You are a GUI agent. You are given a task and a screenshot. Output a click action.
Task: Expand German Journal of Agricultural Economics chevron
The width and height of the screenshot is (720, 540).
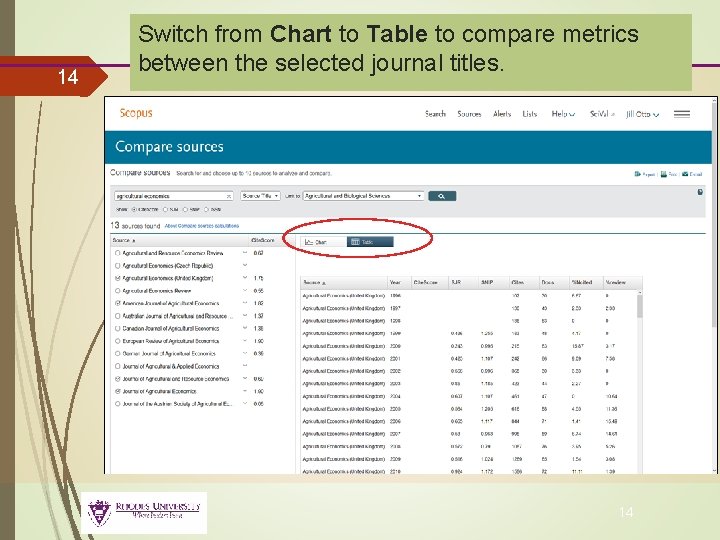tap(245, 353)
